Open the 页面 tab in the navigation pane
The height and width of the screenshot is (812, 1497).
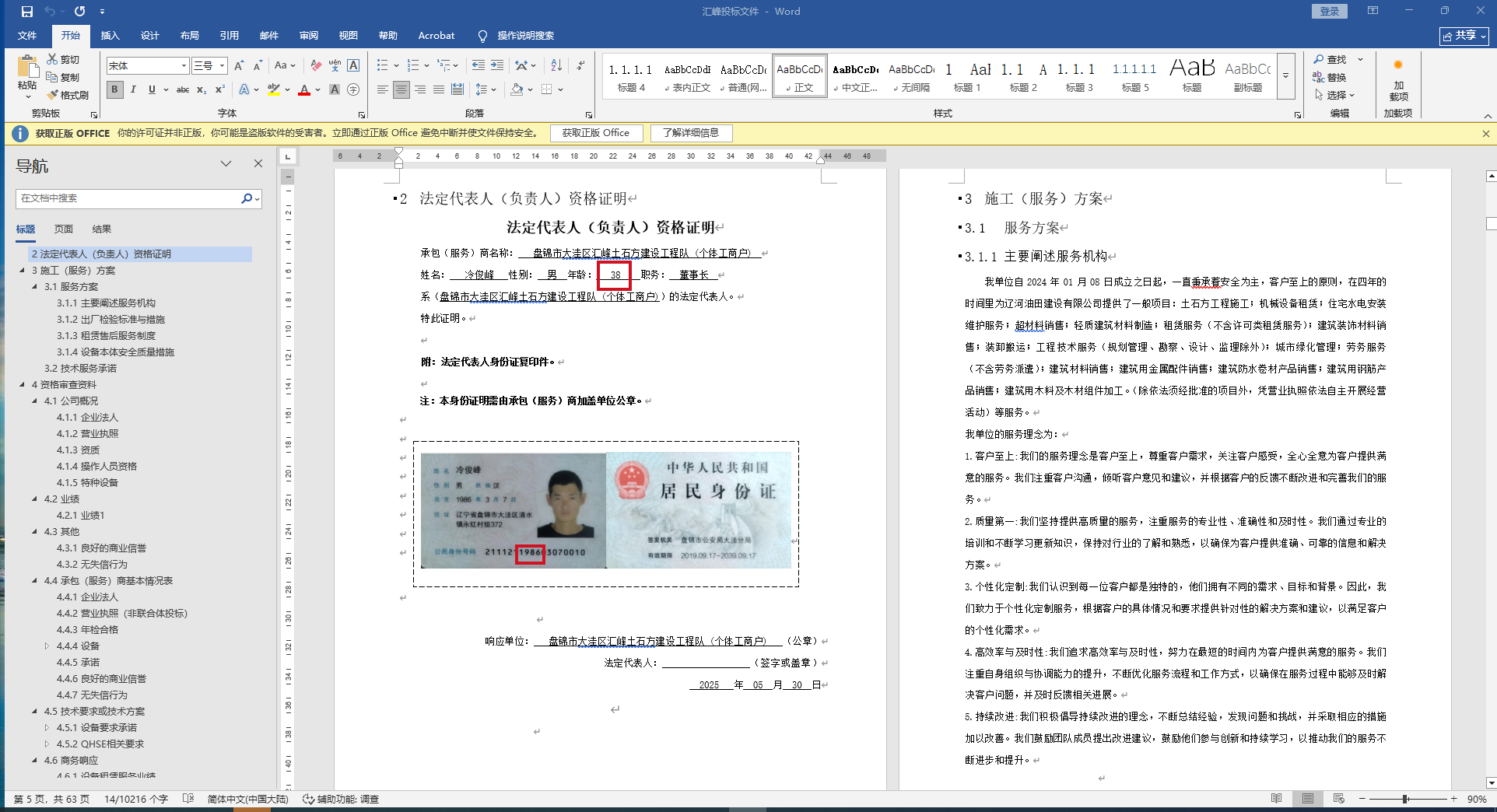pyautogui.click(x=64, y=229)
